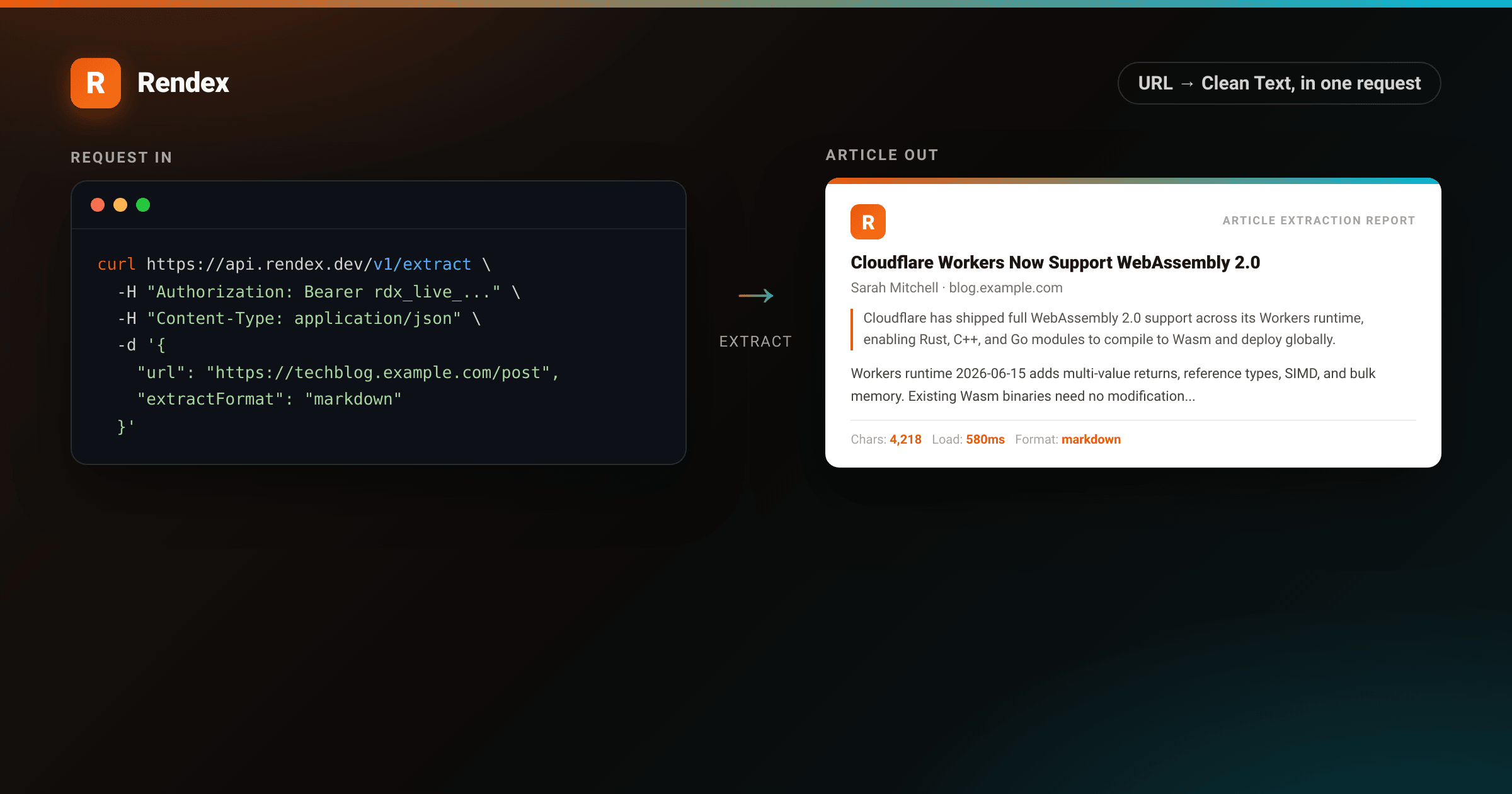Click the closing }' line in terminal
The height and width of the screenshot is (794, 1512).
pyautogui.click(x=126, y=427)
